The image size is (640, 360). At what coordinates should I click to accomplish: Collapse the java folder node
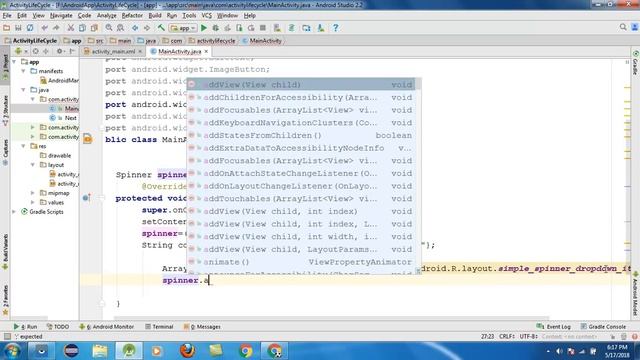pyautogui.click(x=24, y=90)
